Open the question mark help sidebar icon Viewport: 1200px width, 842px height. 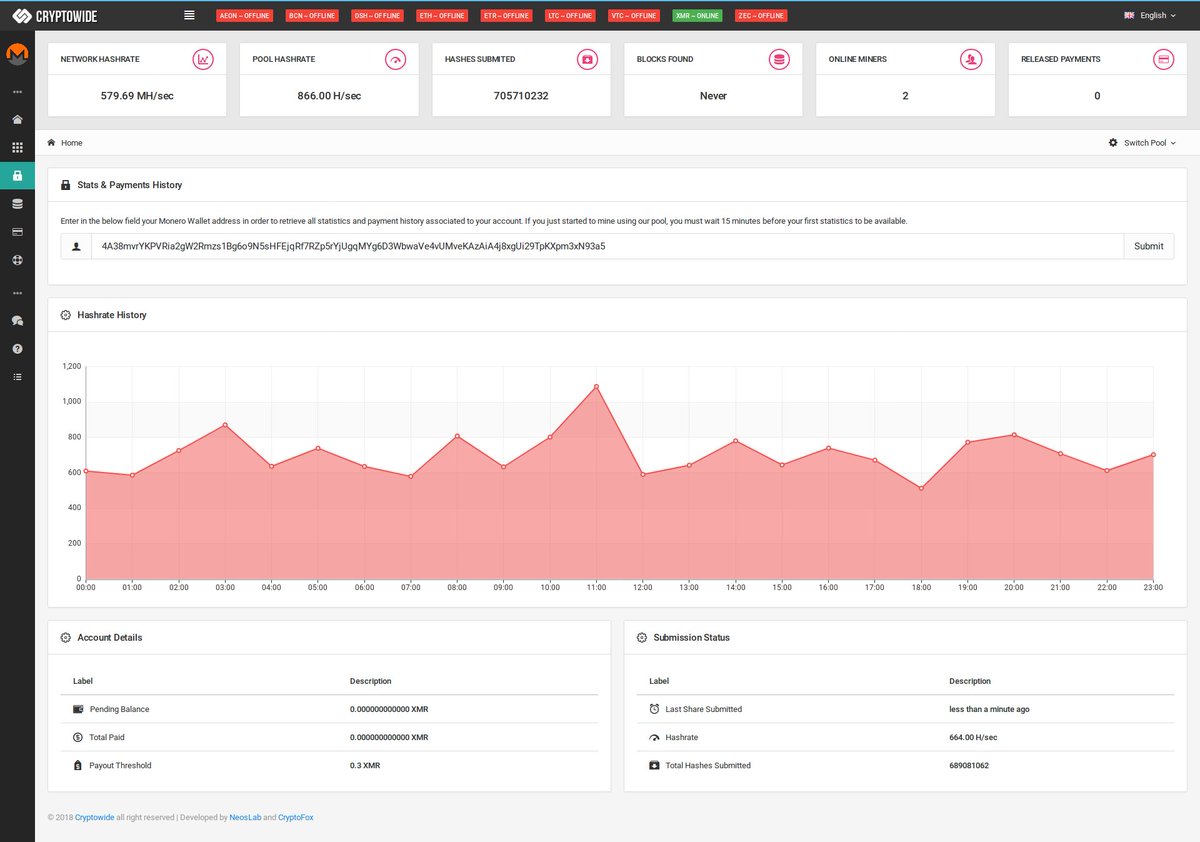pos(17,349)
